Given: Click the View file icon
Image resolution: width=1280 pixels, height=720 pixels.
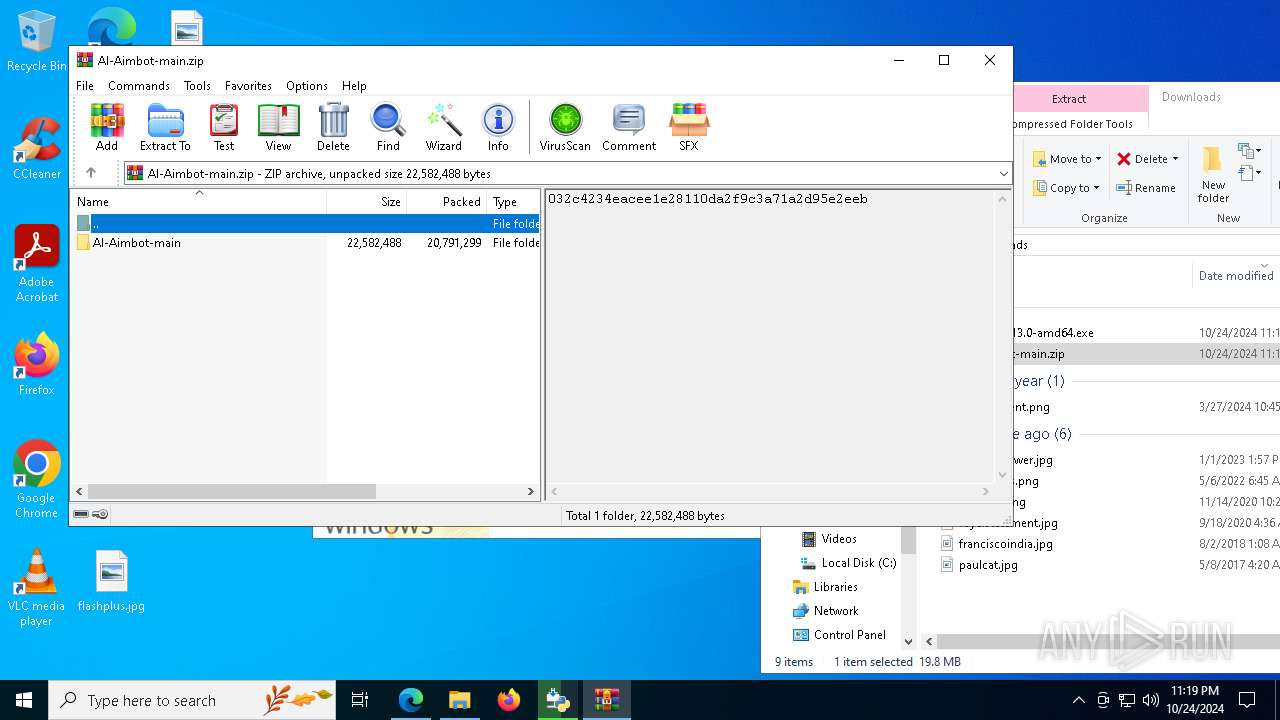Looking at the screenshot, I should point(278,127).
